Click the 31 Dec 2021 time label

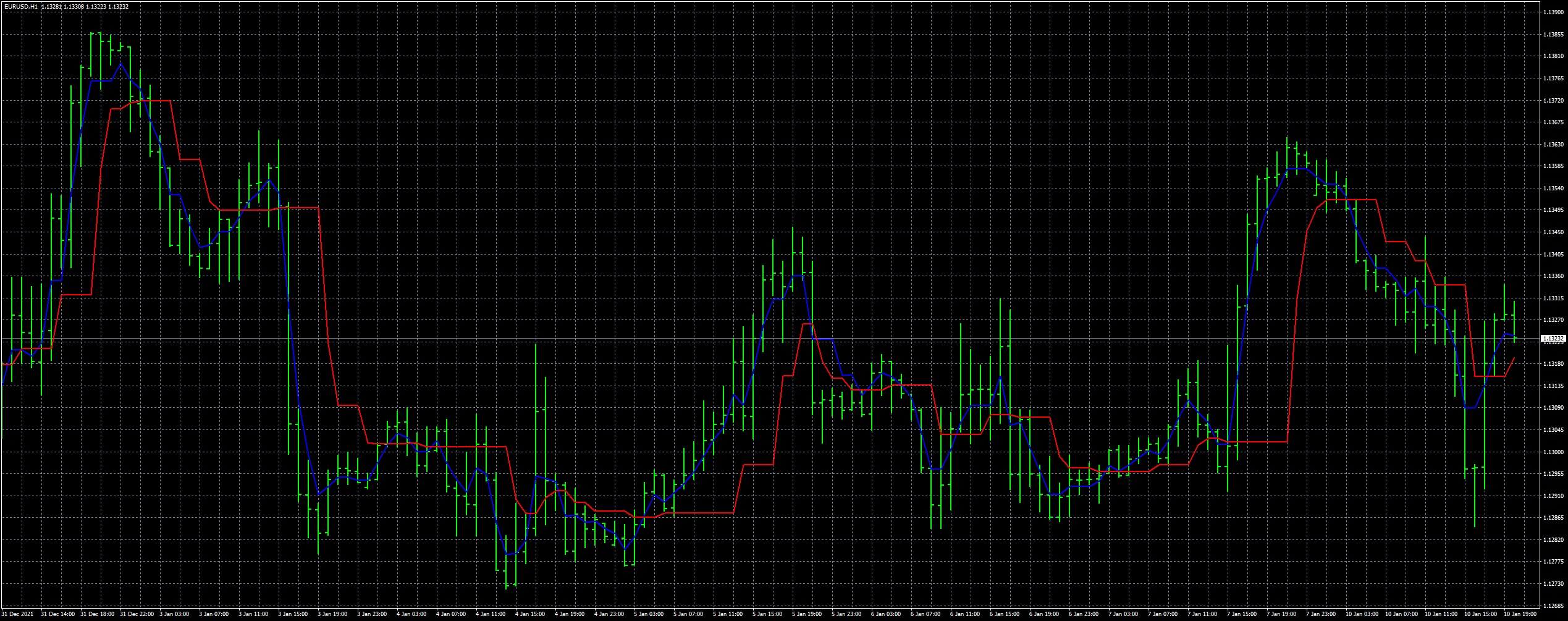pos(18,614)
